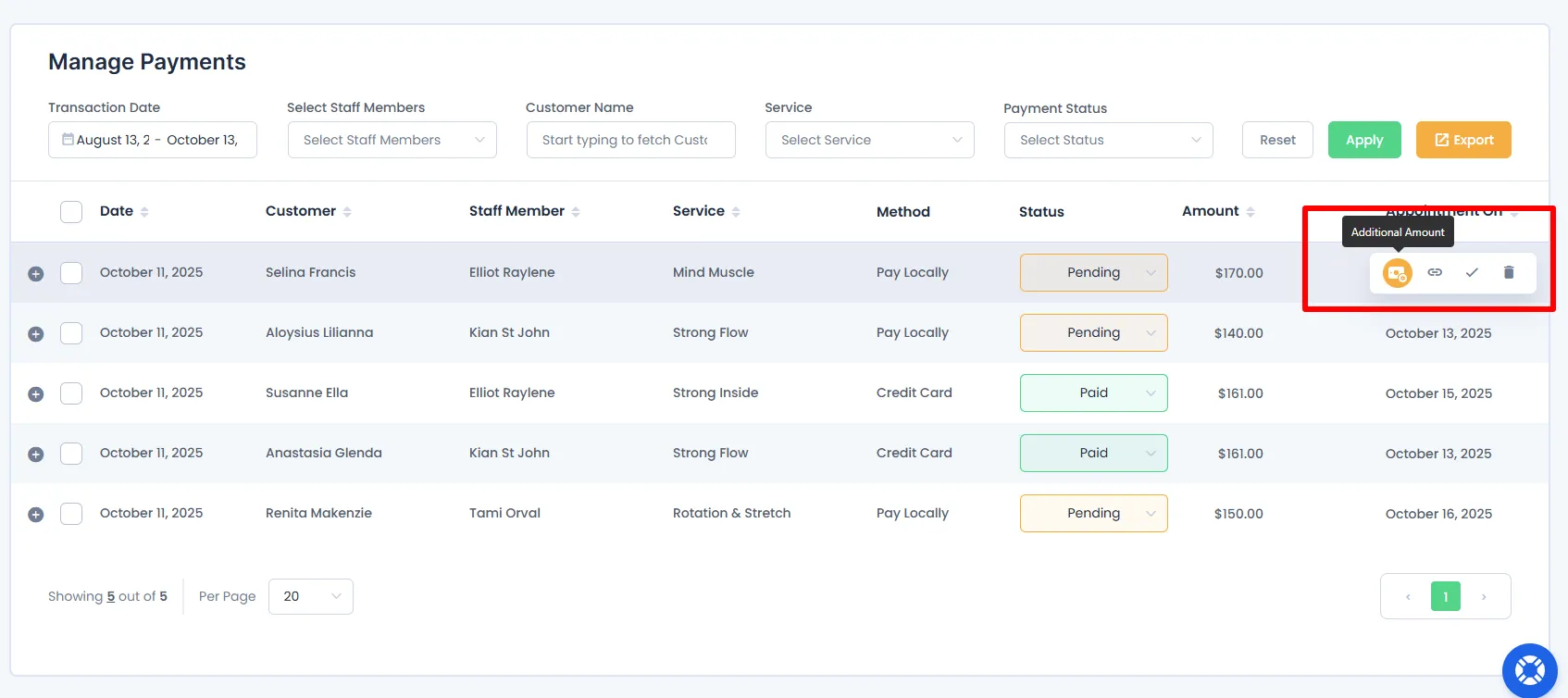The height and width of the screenshot is (698, 1568).
Task: Click customer name Selina Francis
Action: [x=311, y=272]
